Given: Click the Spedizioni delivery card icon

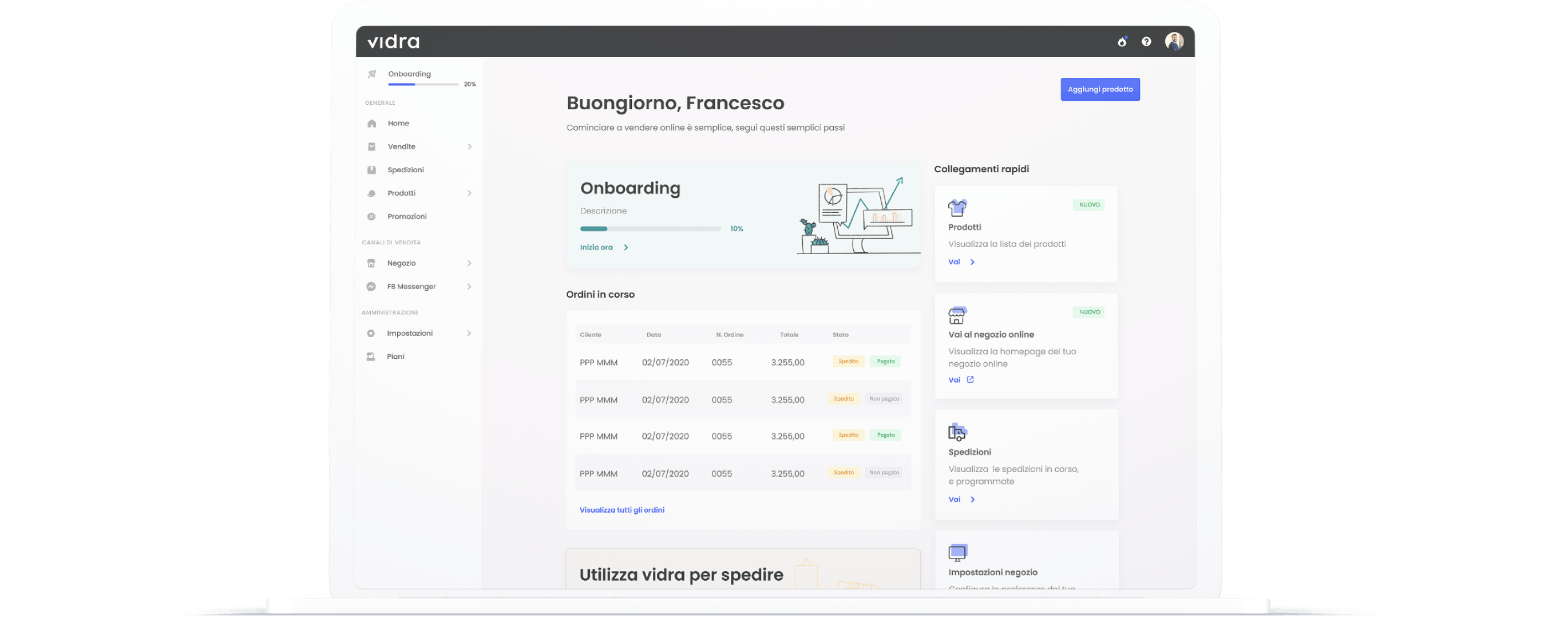Looking at the screenshot, I should point(957,431).
